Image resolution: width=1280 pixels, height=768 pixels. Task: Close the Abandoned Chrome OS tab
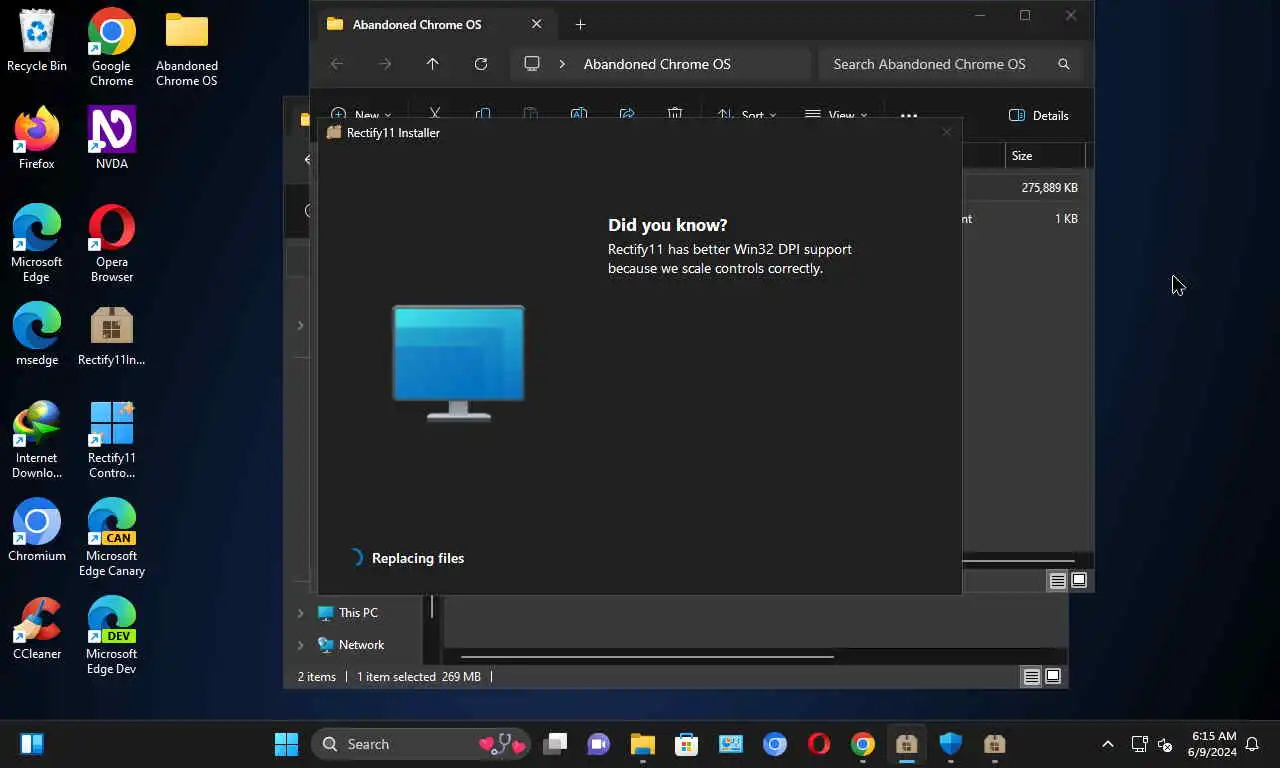click(536, 25)
